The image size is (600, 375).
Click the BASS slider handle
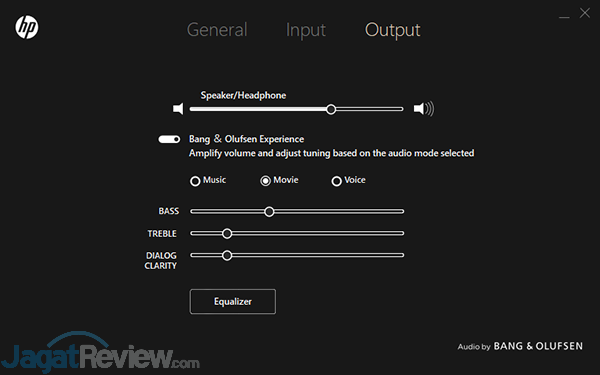269,212
